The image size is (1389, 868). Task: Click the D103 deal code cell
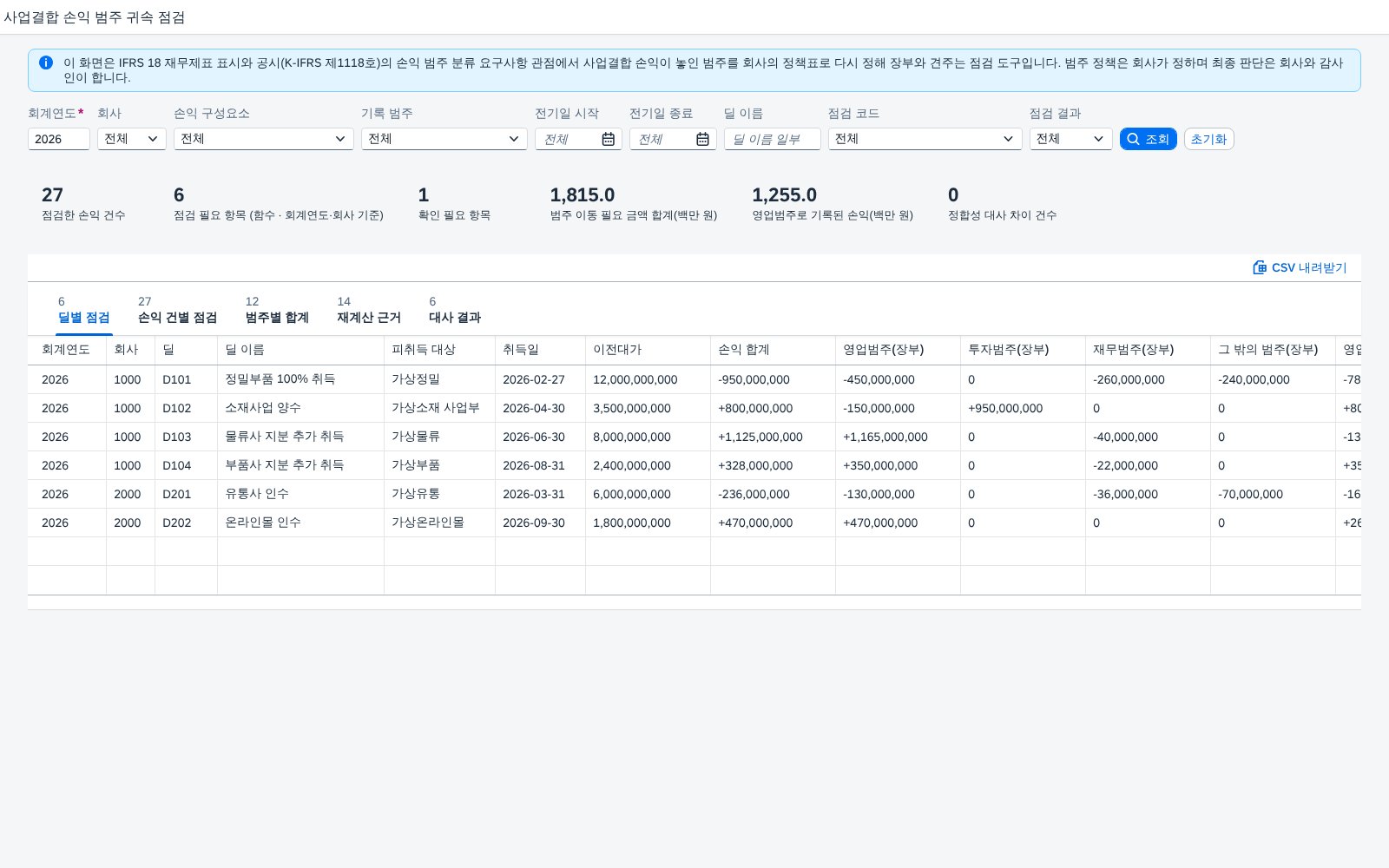coord(186,437)
